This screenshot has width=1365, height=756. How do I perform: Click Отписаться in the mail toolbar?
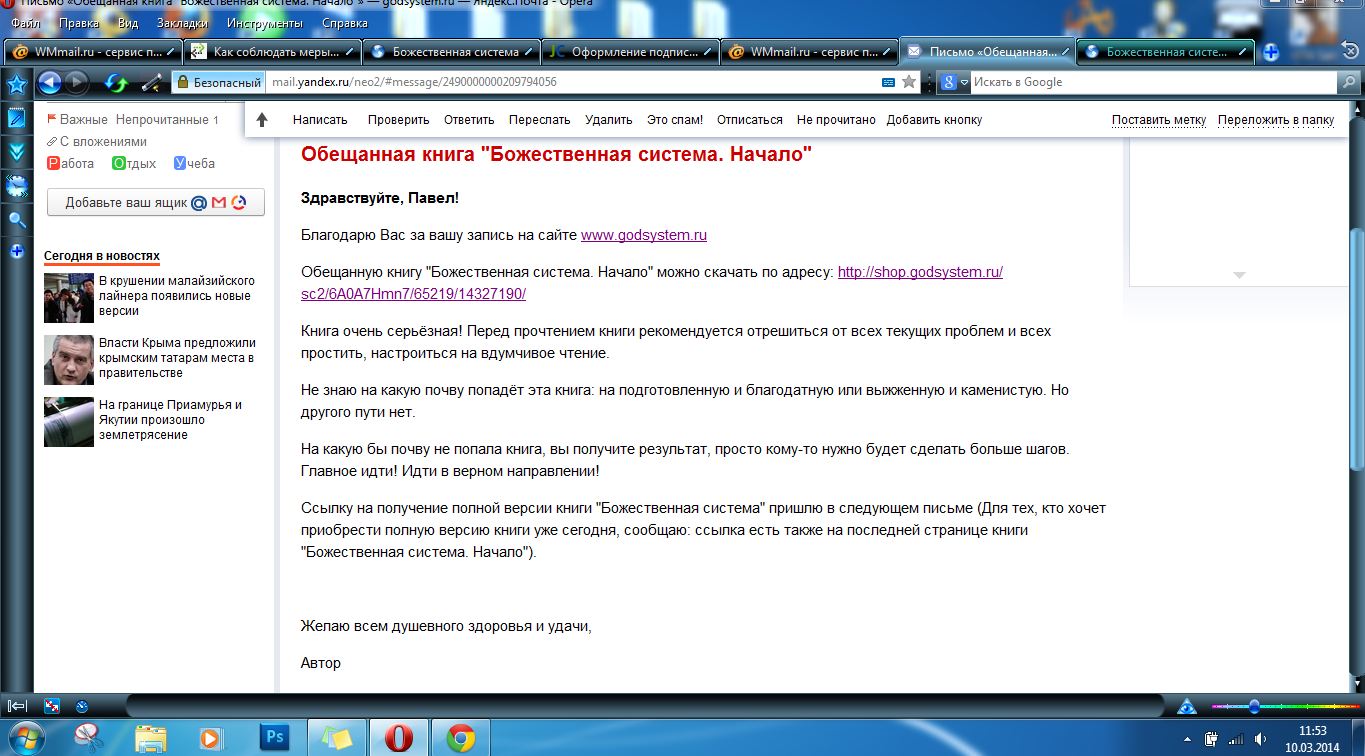click(x=750, y=120)
